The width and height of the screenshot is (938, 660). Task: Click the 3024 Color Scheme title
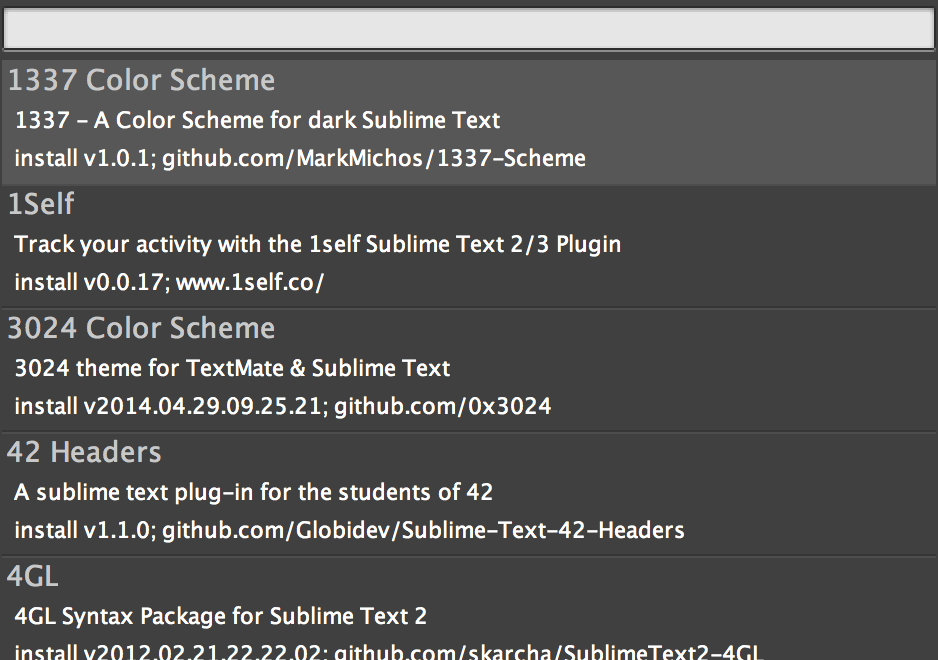(x=141, y=328)
